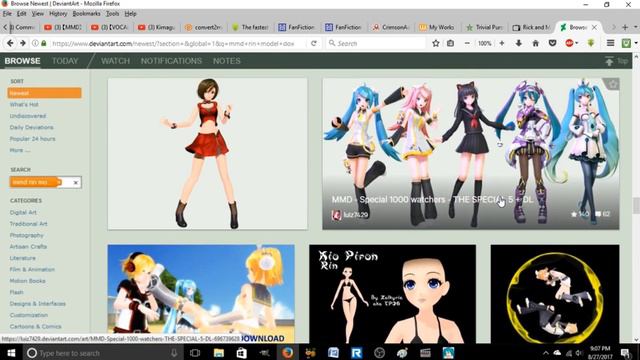Bookmark this page with the star icon
The width and height of the screenshot is (640, 360).
(x=436, y=43)
